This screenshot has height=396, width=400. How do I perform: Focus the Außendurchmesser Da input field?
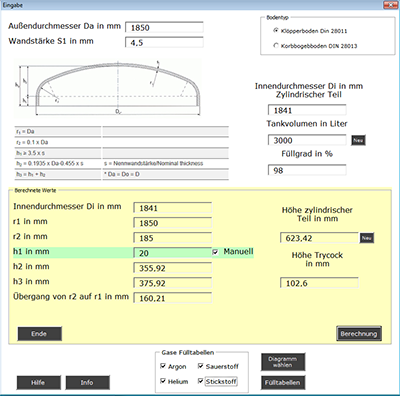[x=164, y=27]
